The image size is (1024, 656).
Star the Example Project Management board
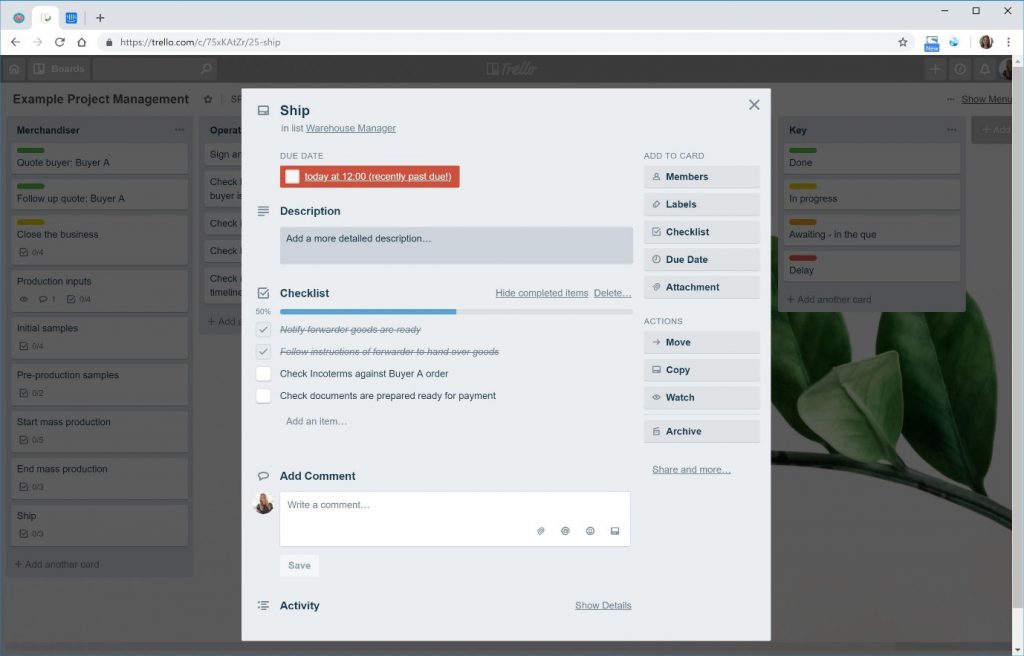pos(208,99)
